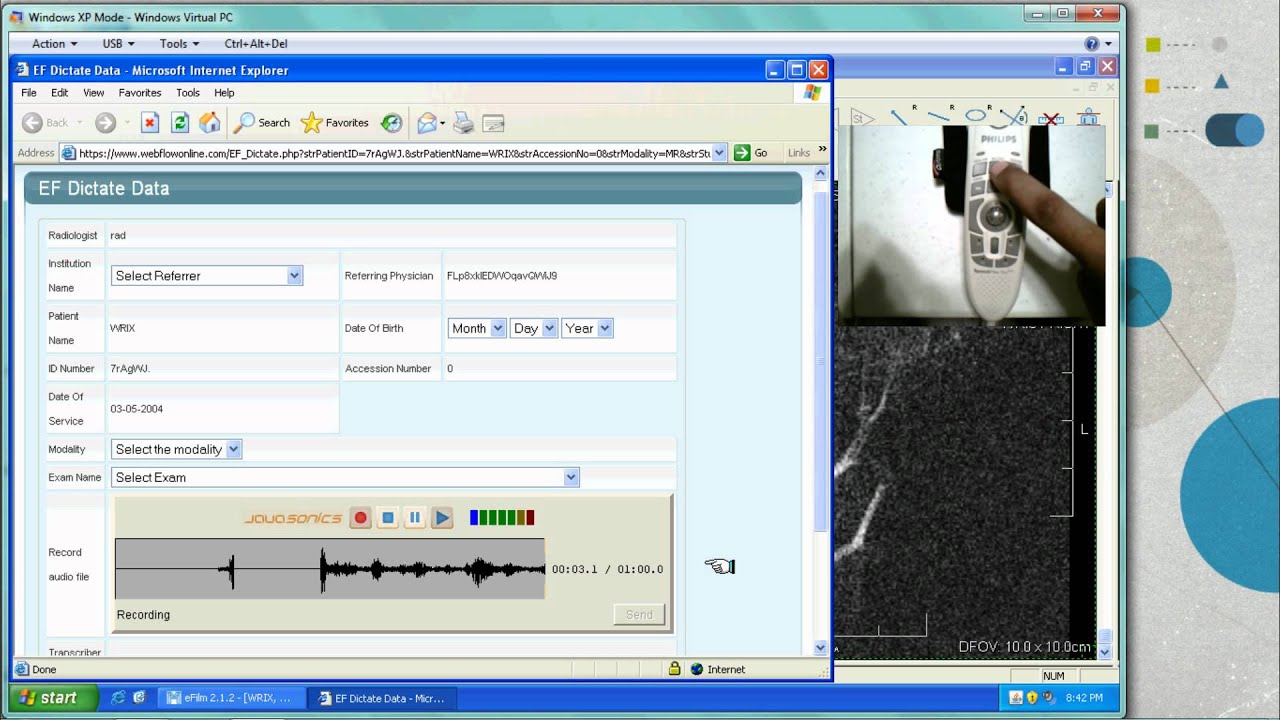Expand the Select Exam dropdown
Screen dimensions: 1280x720
pyautogui.click(x=345, y=477)
